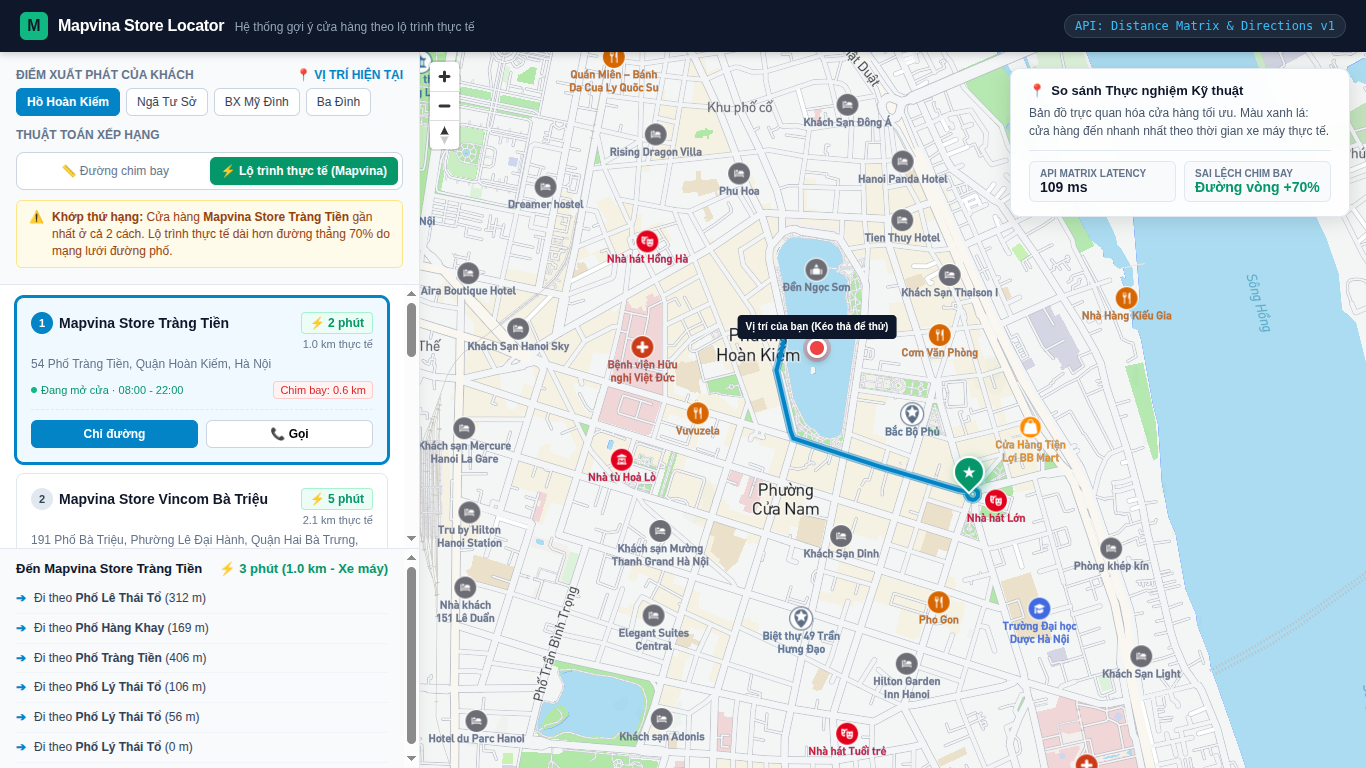Click Đang mở cửa 08:00 - 22:00 status
The height and width of the screenshot is (768, 1366).
pyautogui.click(x=107, y=390)
